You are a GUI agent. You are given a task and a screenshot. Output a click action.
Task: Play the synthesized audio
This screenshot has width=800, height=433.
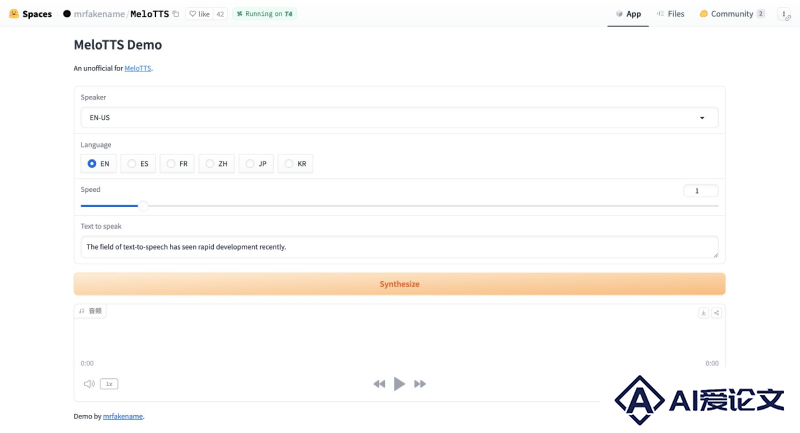399,384
